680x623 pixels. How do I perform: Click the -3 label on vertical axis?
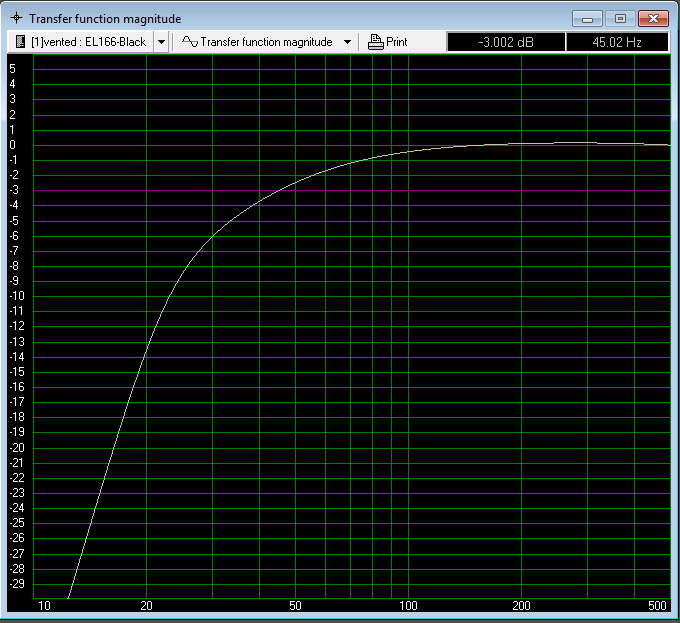click(x=14, y=190)
